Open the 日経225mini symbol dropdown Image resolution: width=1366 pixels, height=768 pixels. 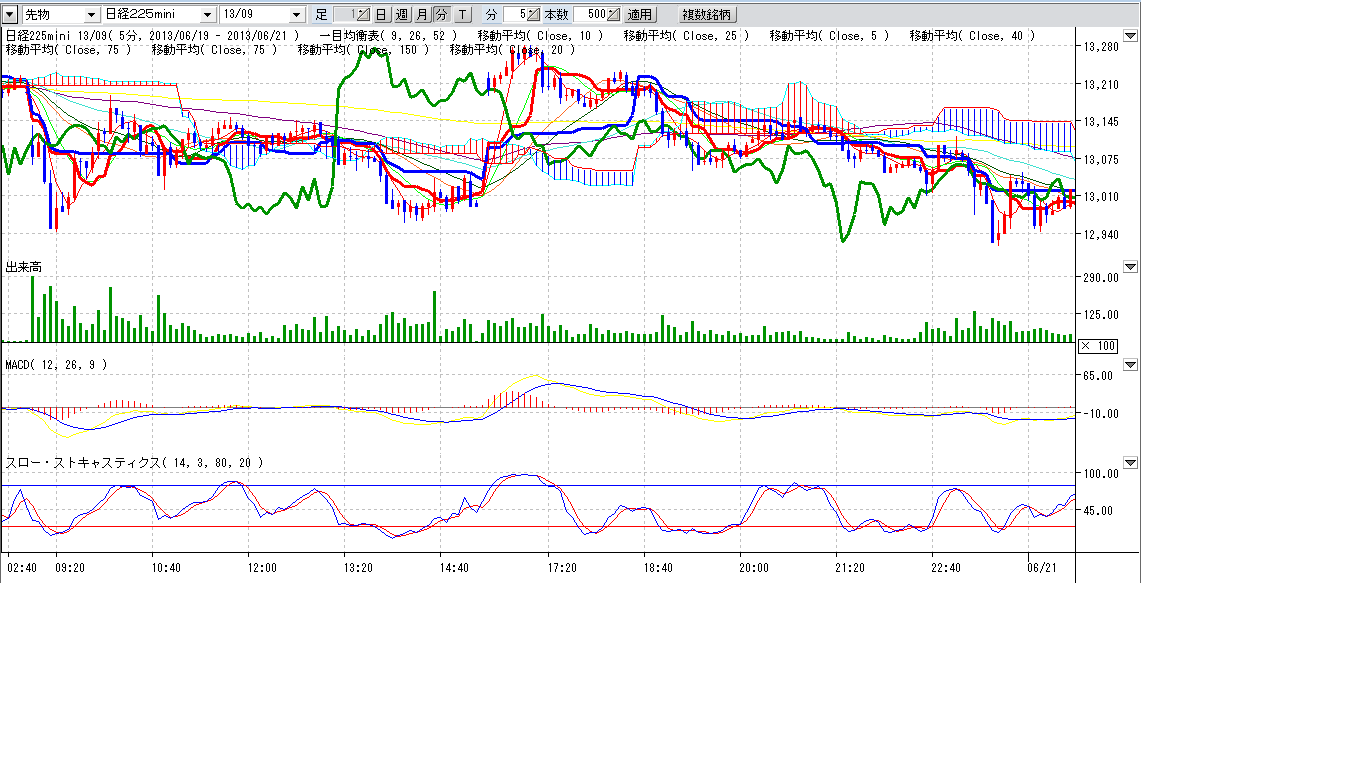207,15
